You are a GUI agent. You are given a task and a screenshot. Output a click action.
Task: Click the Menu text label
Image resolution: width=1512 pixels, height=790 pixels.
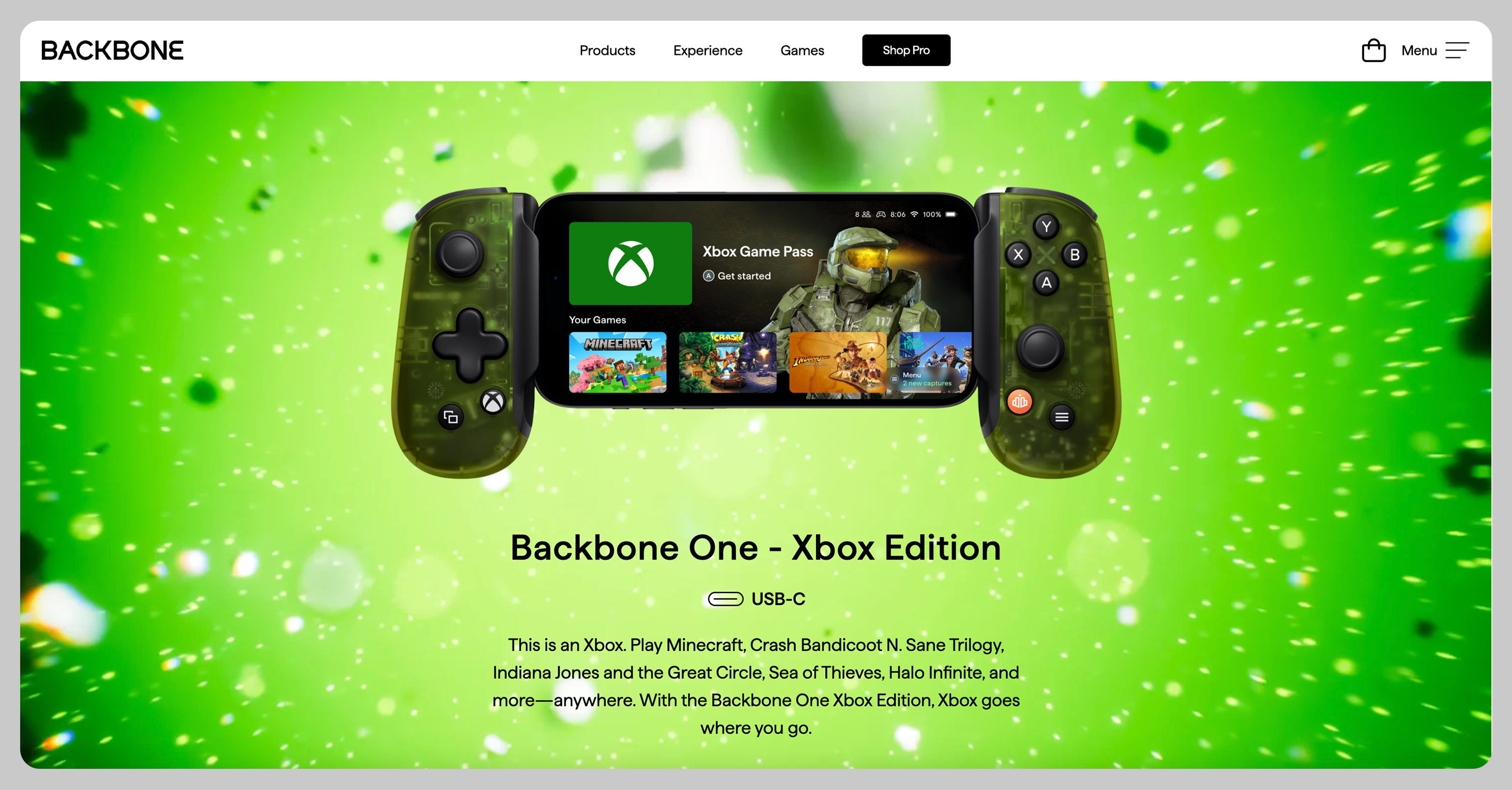click(1419, 50)
